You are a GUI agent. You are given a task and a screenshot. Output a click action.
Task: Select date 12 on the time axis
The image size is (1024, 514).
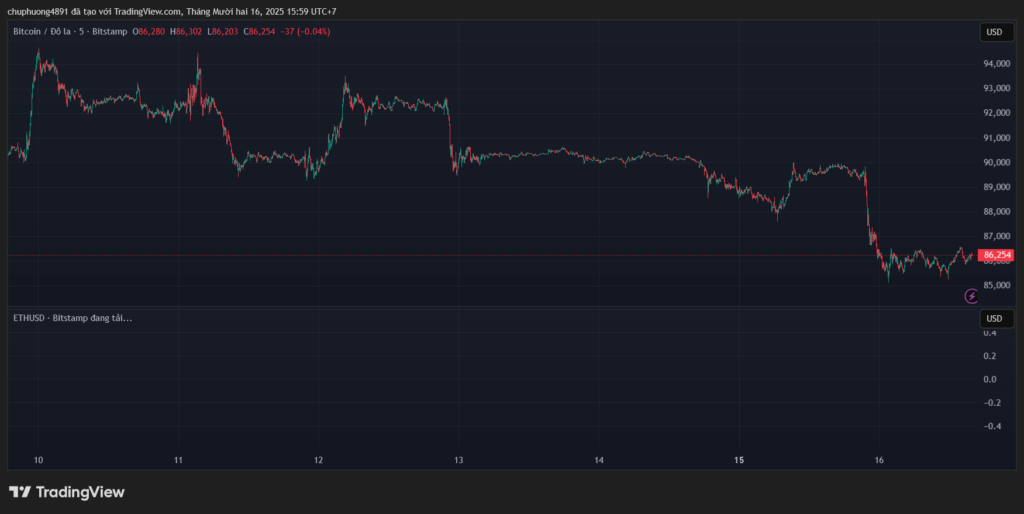point(318,460)
